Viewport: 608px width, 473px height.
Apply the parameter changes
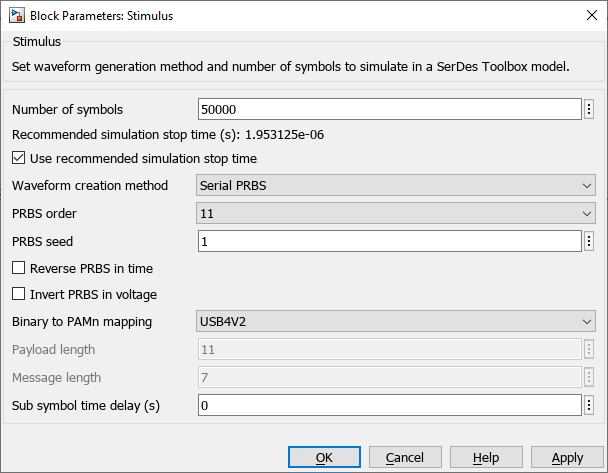pyautogui.click(x=567, y=457)
